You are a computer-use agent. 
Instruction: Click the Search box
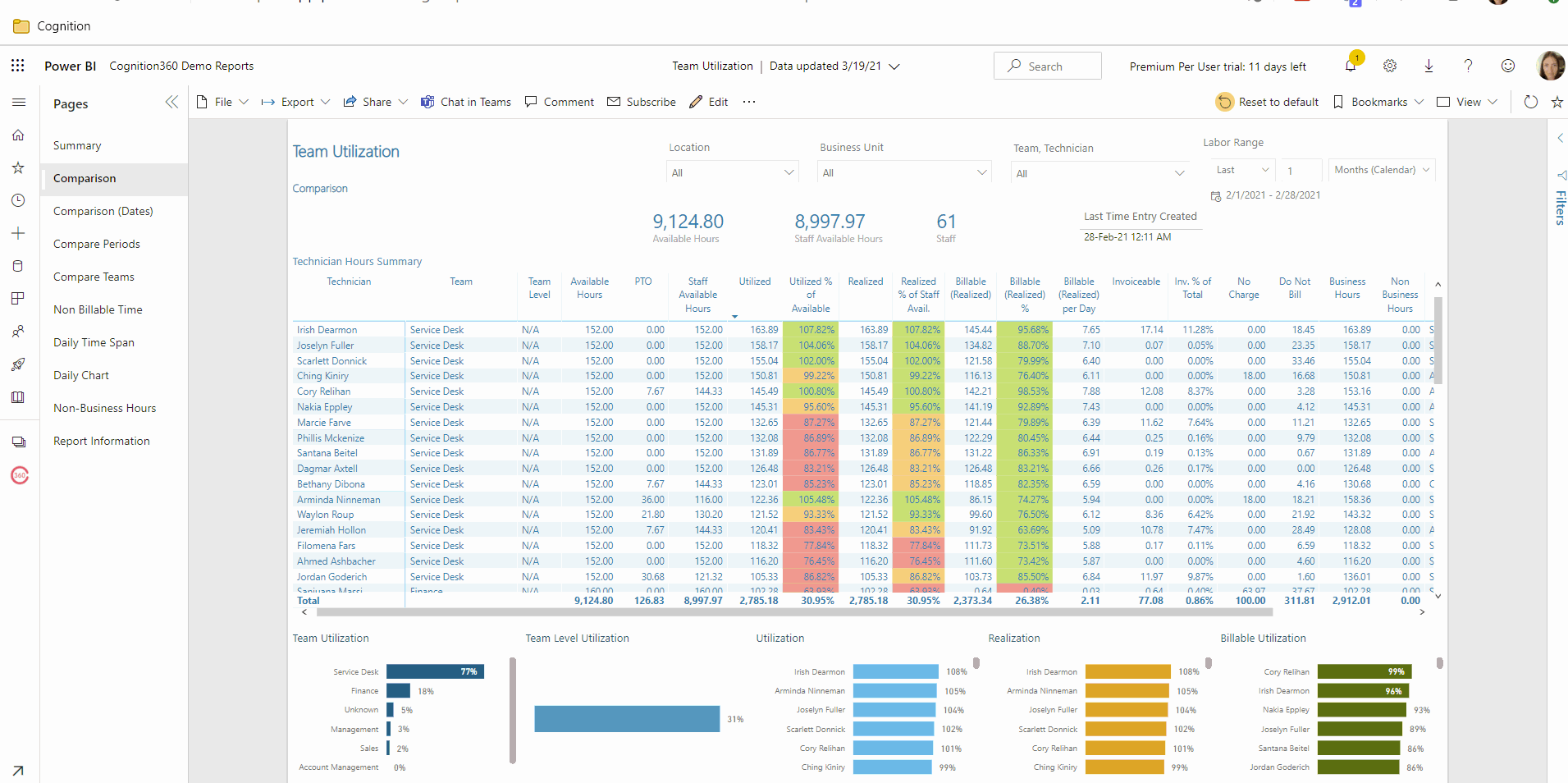1047,66
